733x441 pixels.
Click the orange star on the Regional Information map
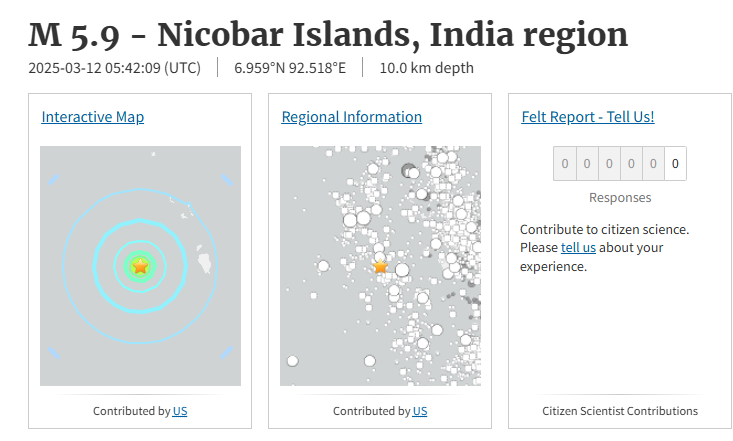coord(380,266)
